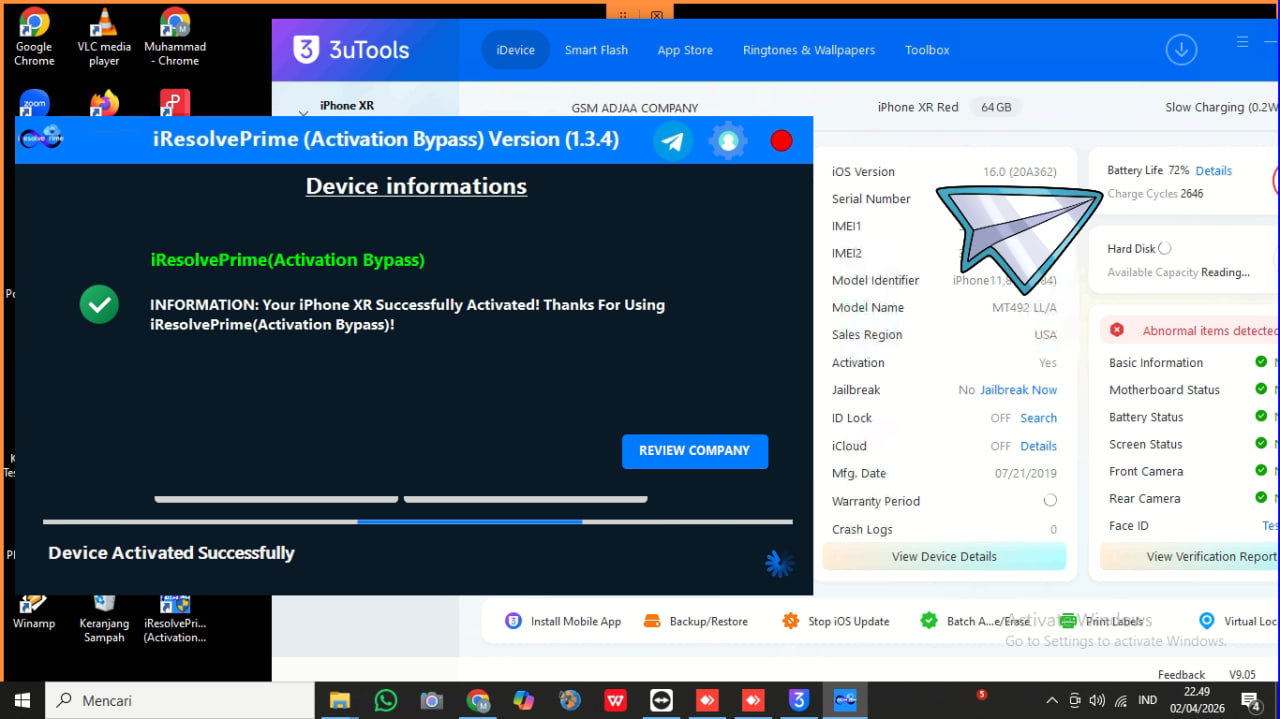1280x719 pixels.
Task: Open the 3uTools taskbar icon
Action: [798, 701]
